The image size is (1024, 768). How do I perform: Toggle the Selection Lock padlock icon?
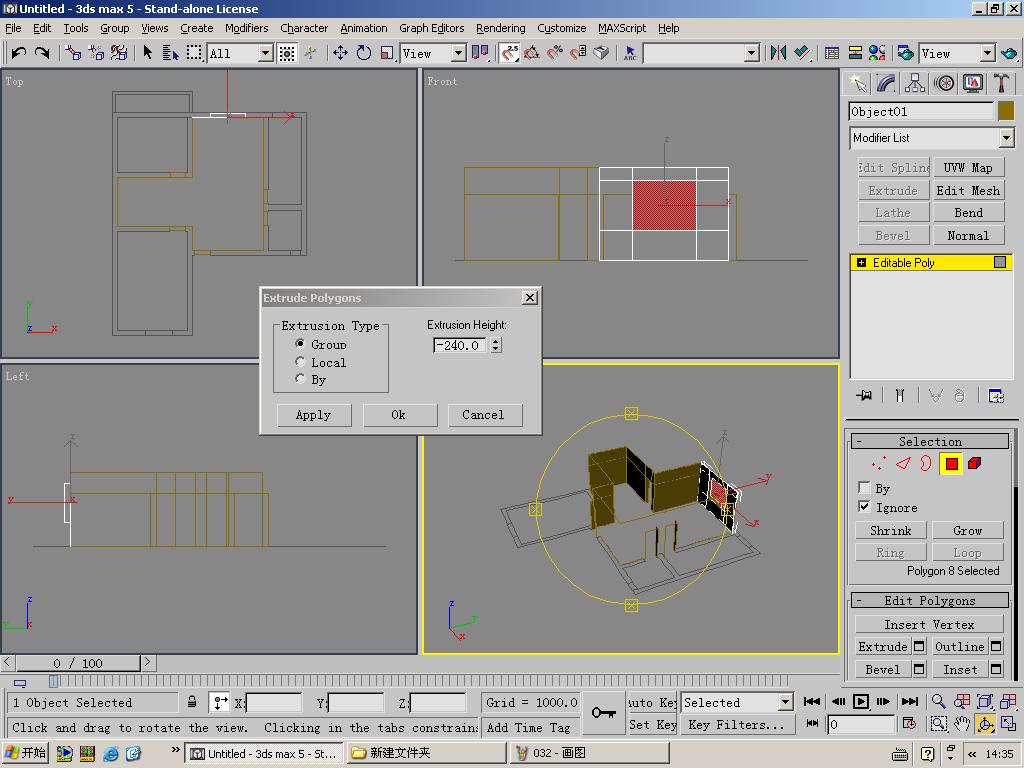(192, 702)
